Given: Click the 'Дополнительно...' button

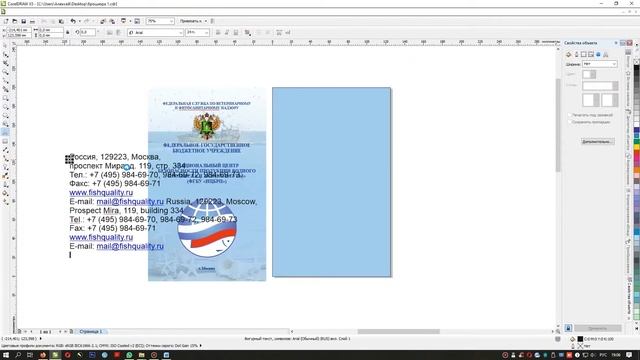Looking at the screenshot, I should [598, 142].
